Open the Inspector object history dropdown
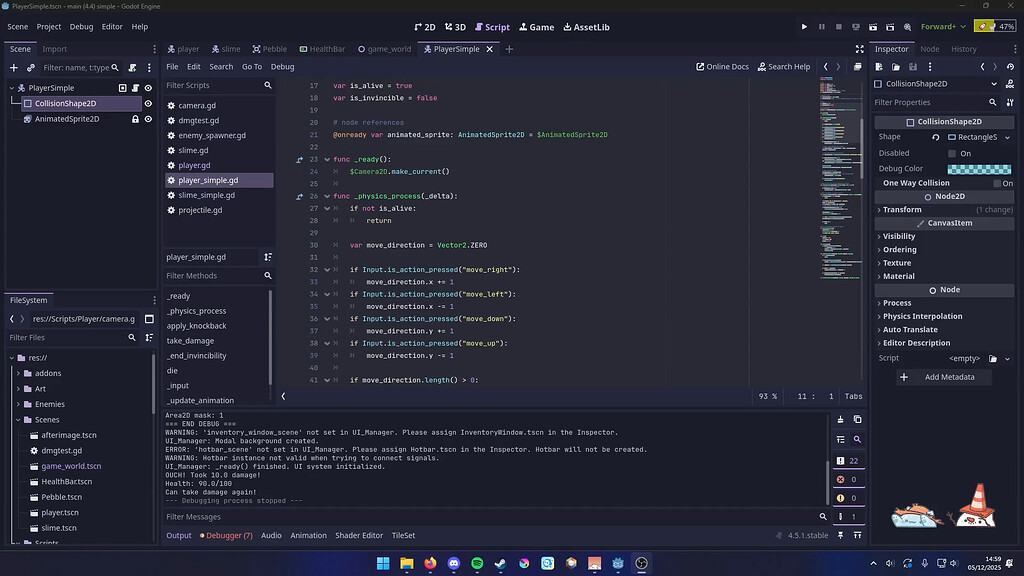This screenshot has height=576, width=1024. 1010,67
